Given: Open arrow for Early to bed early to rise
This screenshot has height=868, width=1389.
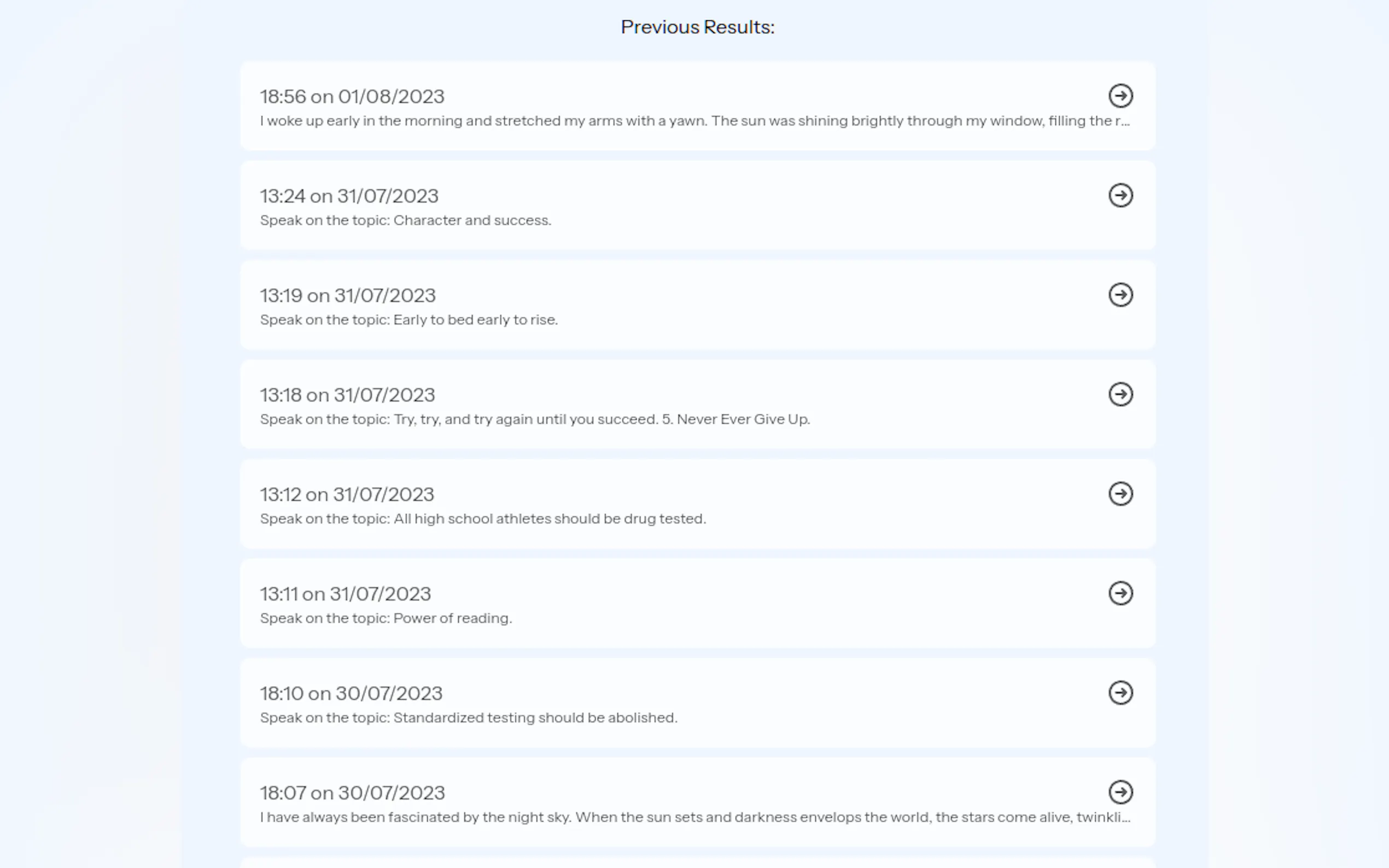Looking at the screenshot, I should 1120,295.
